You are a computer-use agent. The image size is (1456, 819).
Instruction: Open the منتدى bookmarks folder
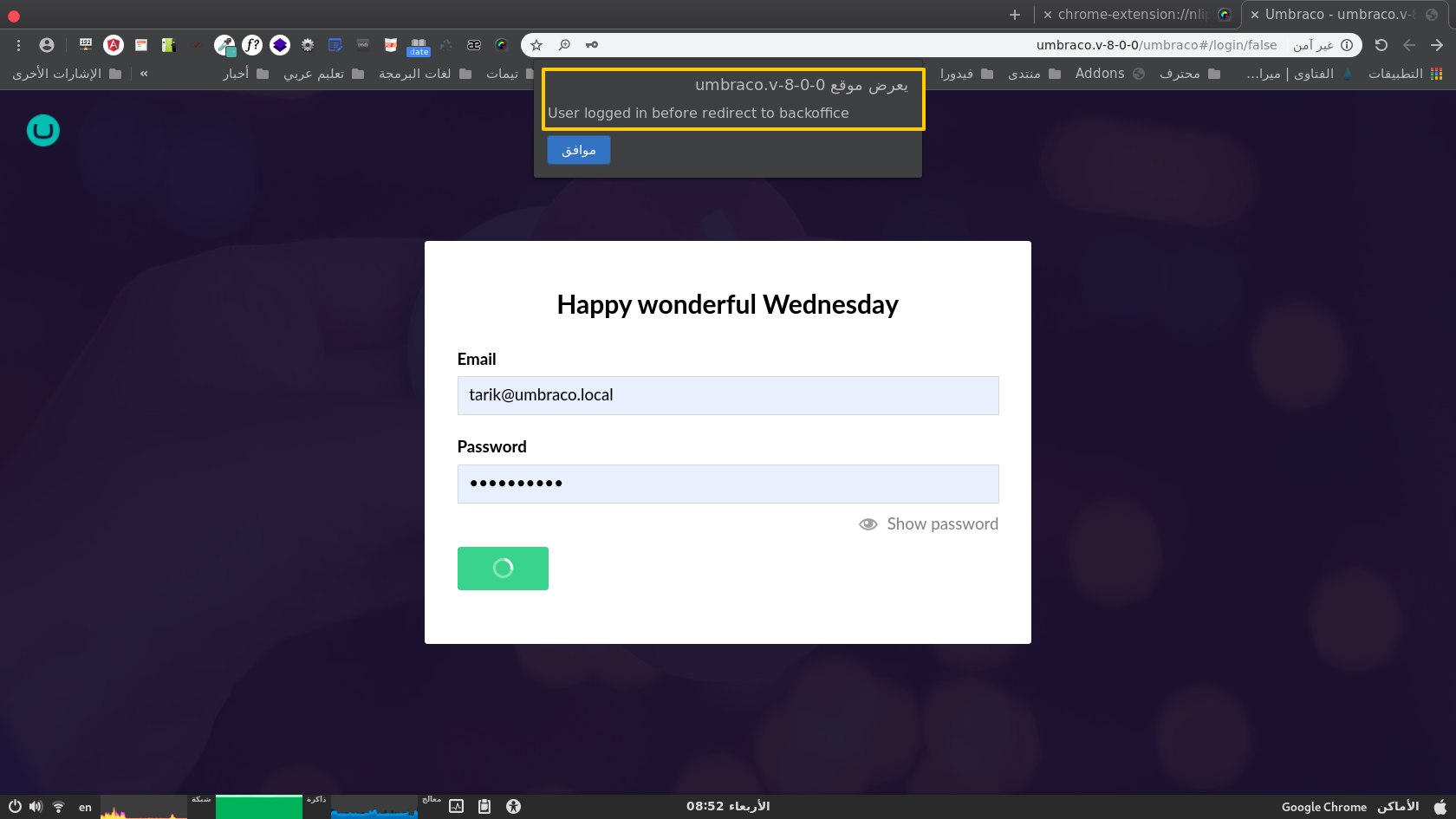tap(1034, 74)
